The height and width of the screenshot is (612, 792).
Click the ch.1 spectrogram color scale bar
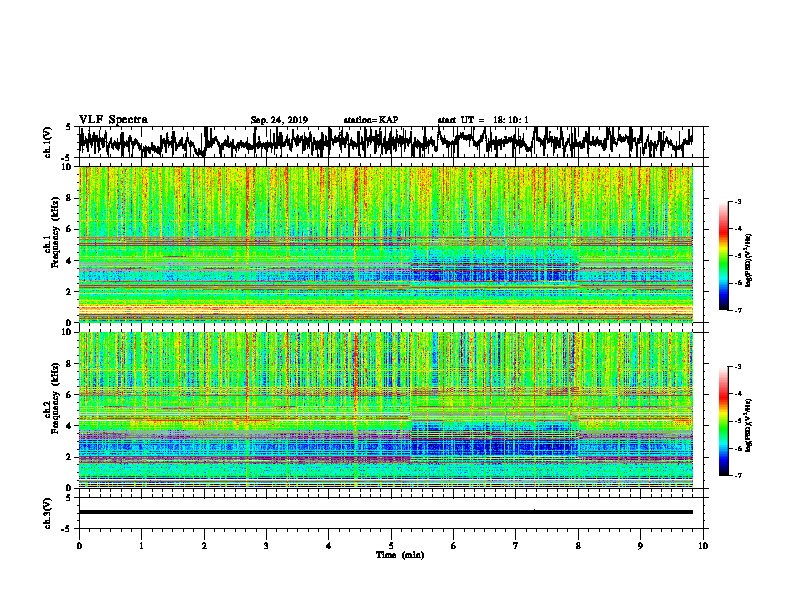(723, 256)
